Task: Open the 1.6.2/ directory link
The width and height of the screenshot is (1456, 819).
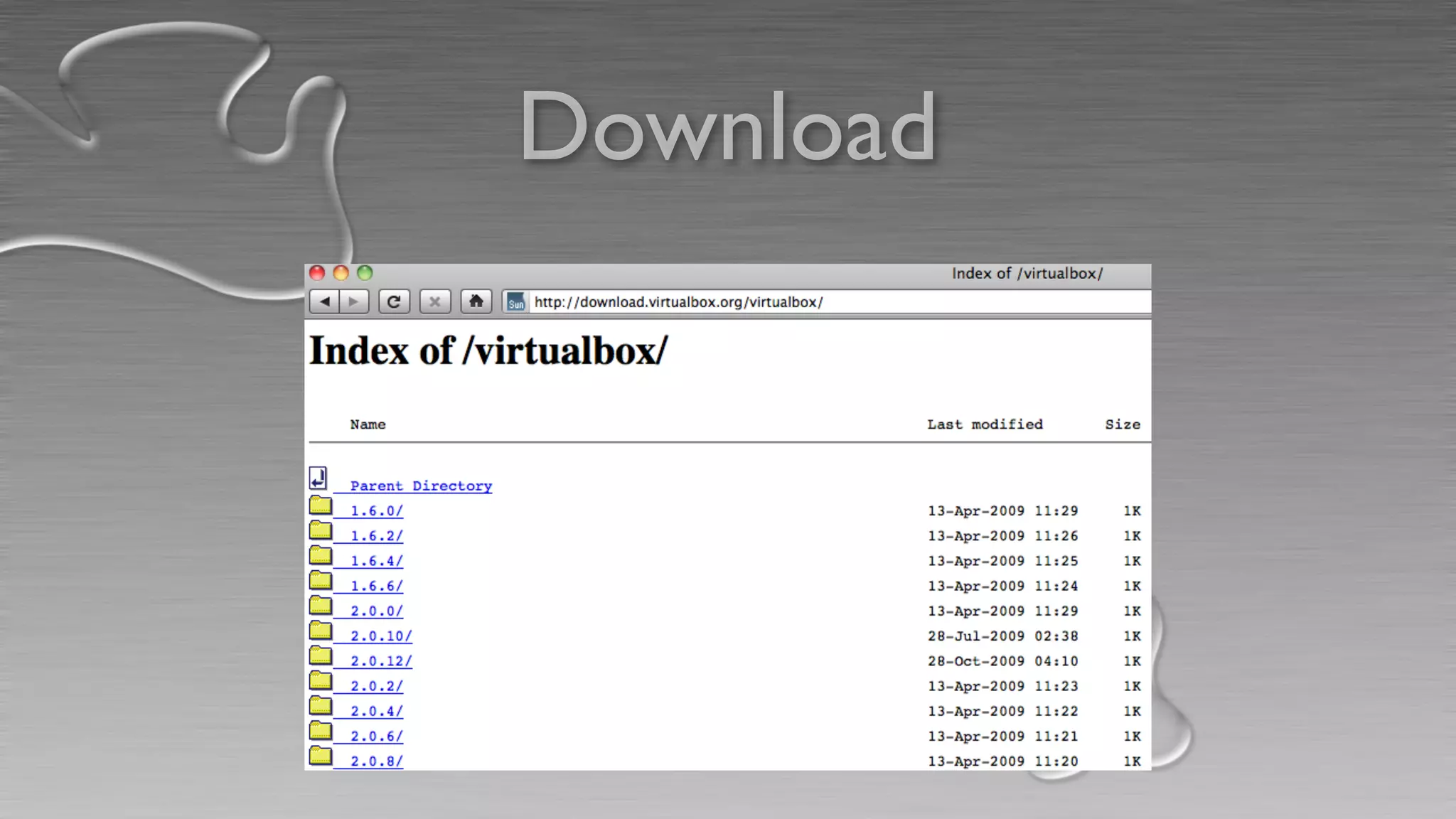Action: (377, 536)
